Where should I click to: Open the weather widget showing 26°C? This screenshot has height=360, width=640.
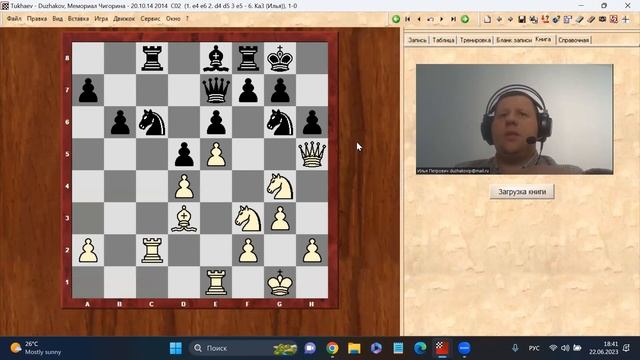pos(36,348)
